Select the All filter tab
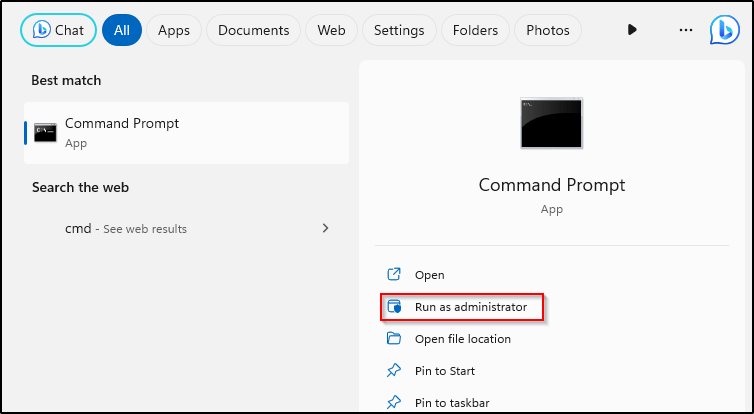The height and width of the screenshot is (414, 754). tap(121, 30)
